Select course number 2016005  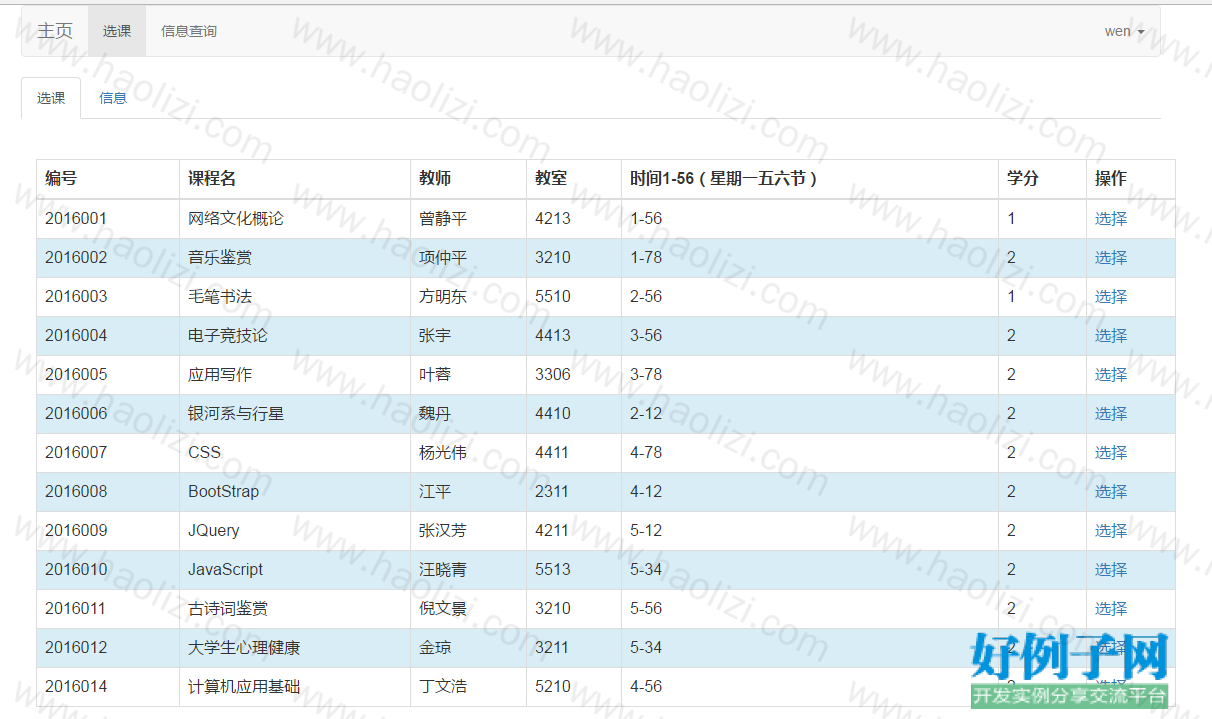[x=76, y=374]
